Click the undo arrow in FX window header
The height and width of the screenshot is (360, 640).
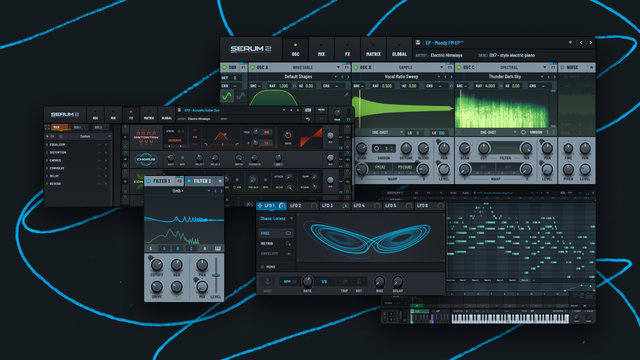tap(308, 119)
